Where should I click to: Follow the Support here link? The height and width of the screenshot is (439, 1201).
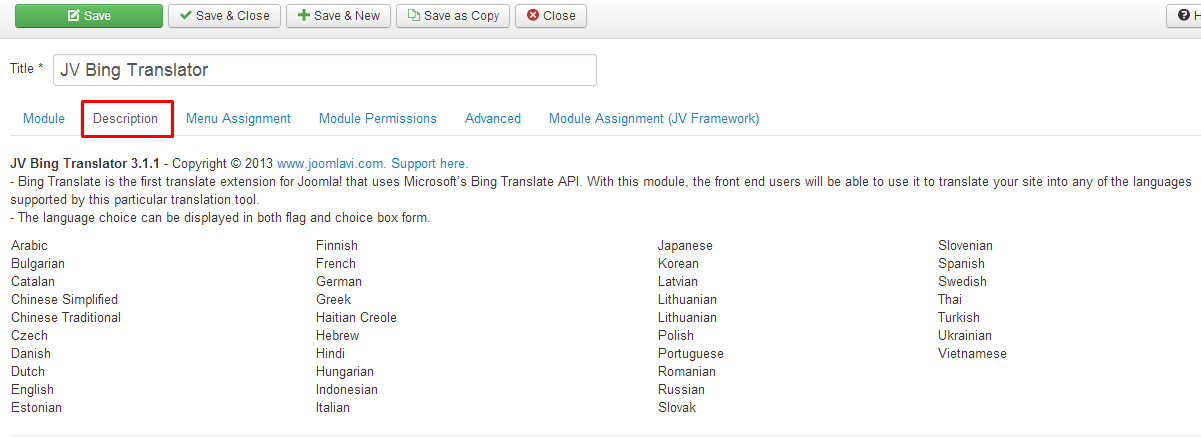(x=429, y=163)
